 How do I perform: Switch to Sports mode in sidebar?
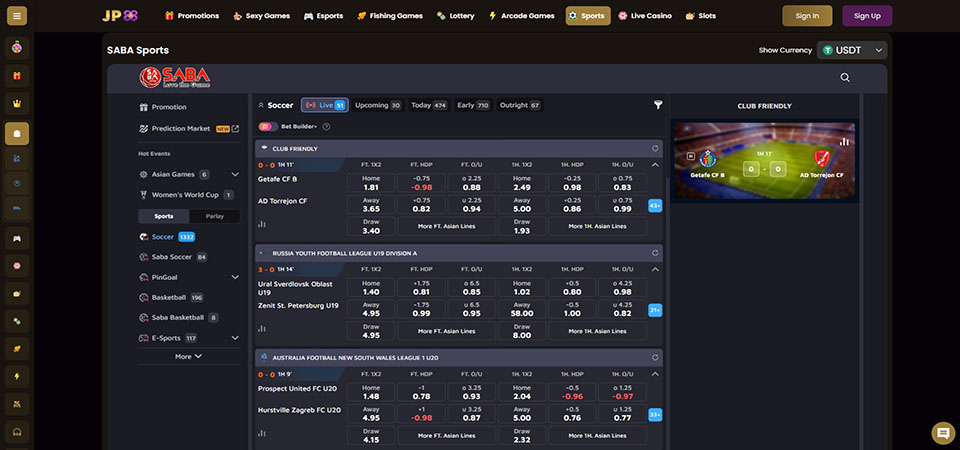[163, 216]
